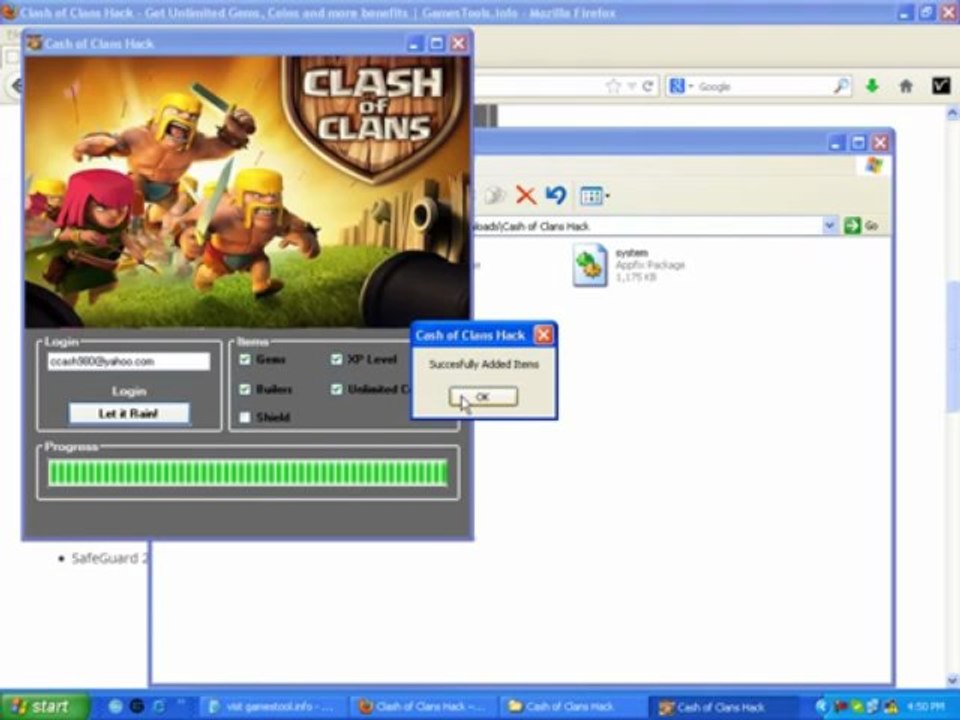Screen dimensions: 960x720
Task: Click Firefox scrollbar up arrow
Action: point(953,113)
